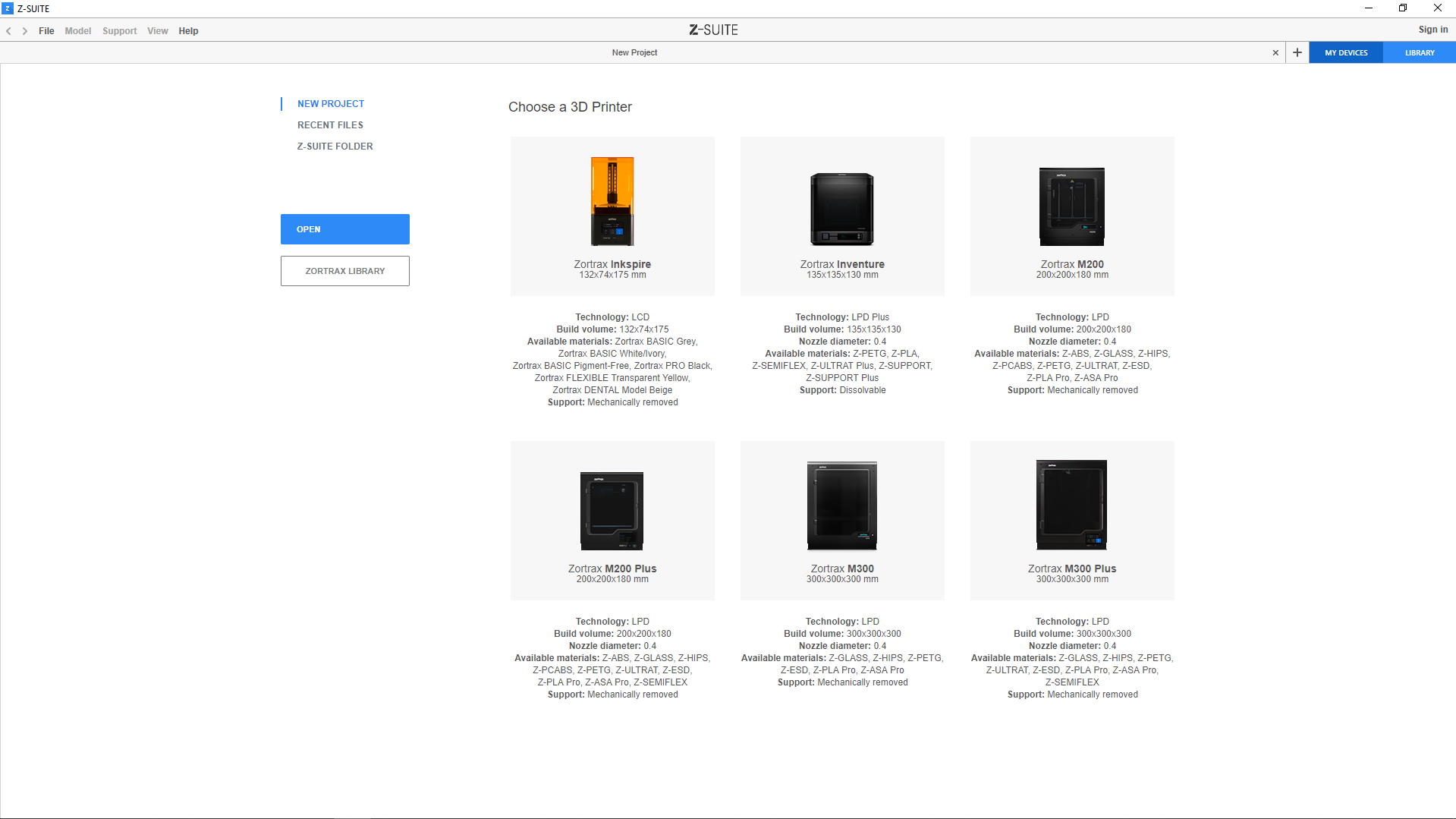Open the Zortrax Library button
The width and height of the screenshot is (1456, 819).
pyautogui.click(x=345, y=271)
